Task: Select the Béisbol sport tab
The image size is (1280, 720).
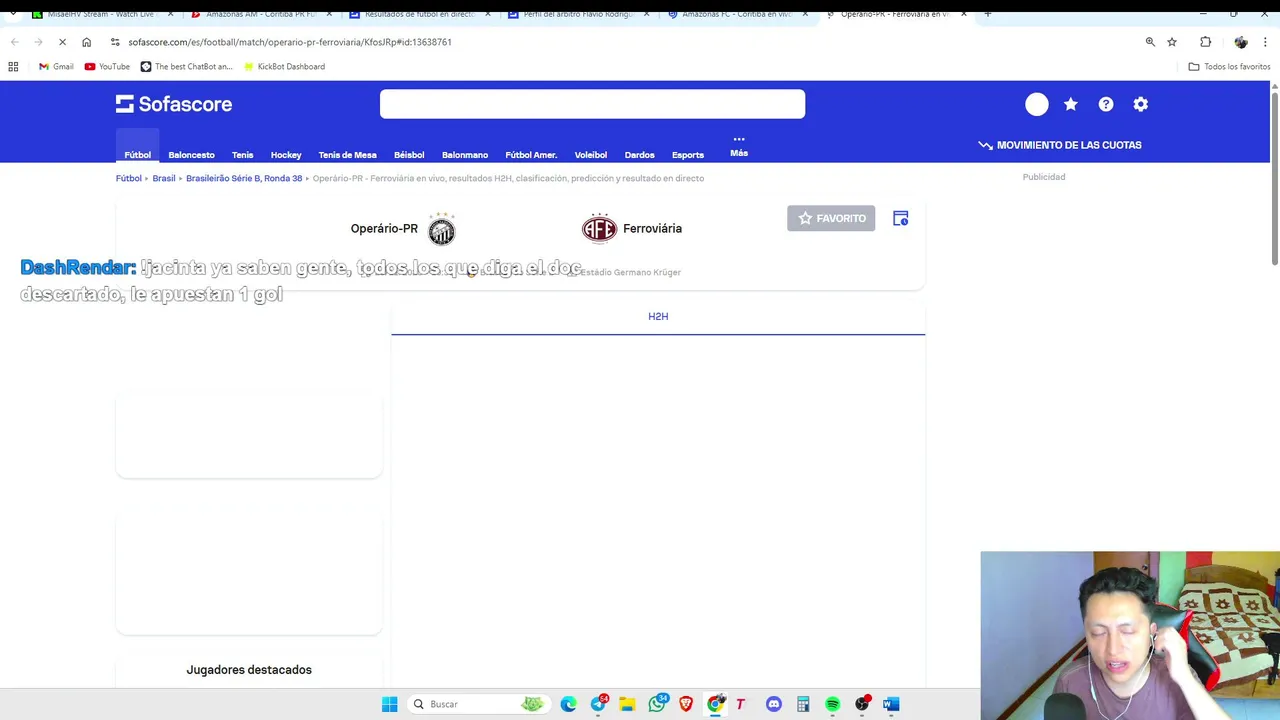Action: click(x=409, y=155)
